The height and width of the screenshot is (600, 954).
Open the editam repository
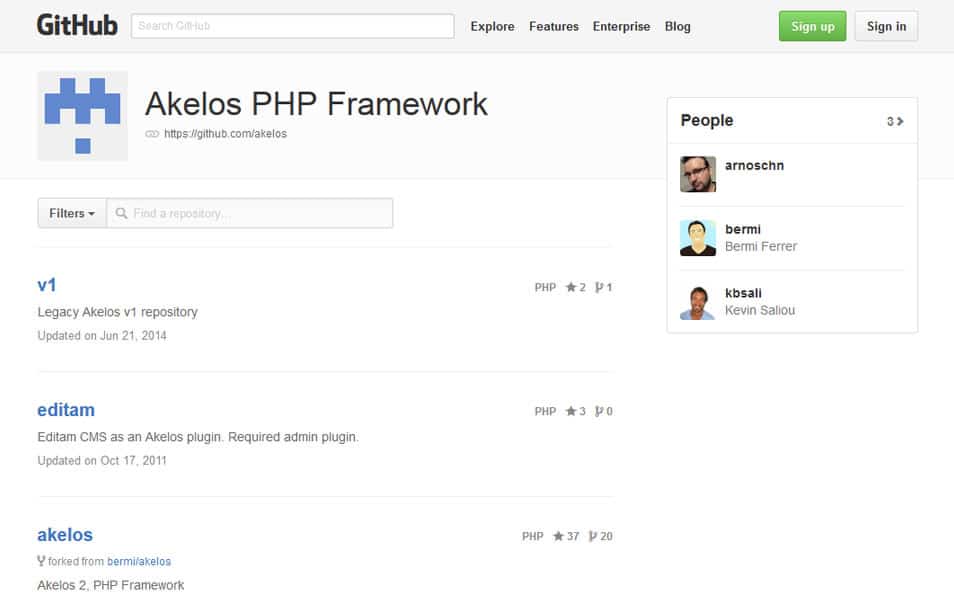[x=66, y=410]
